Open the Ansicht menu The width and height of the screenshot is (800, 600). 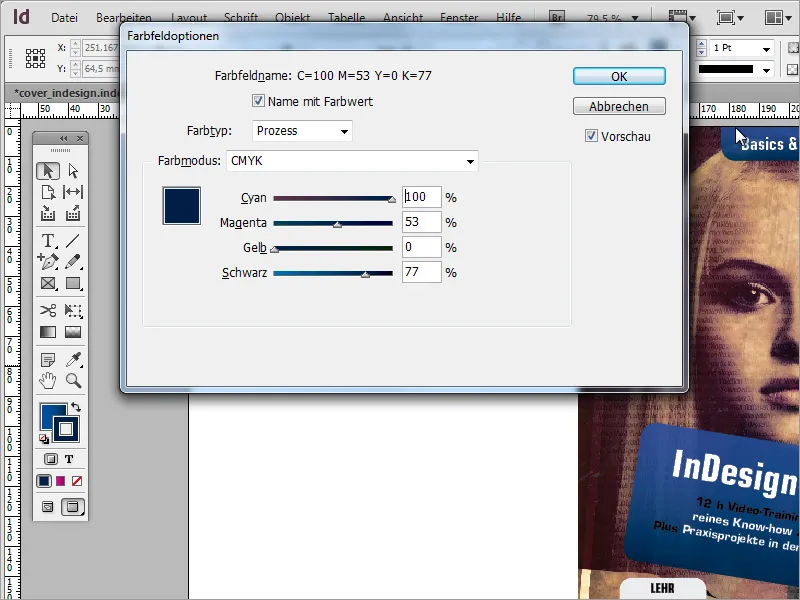403,18
